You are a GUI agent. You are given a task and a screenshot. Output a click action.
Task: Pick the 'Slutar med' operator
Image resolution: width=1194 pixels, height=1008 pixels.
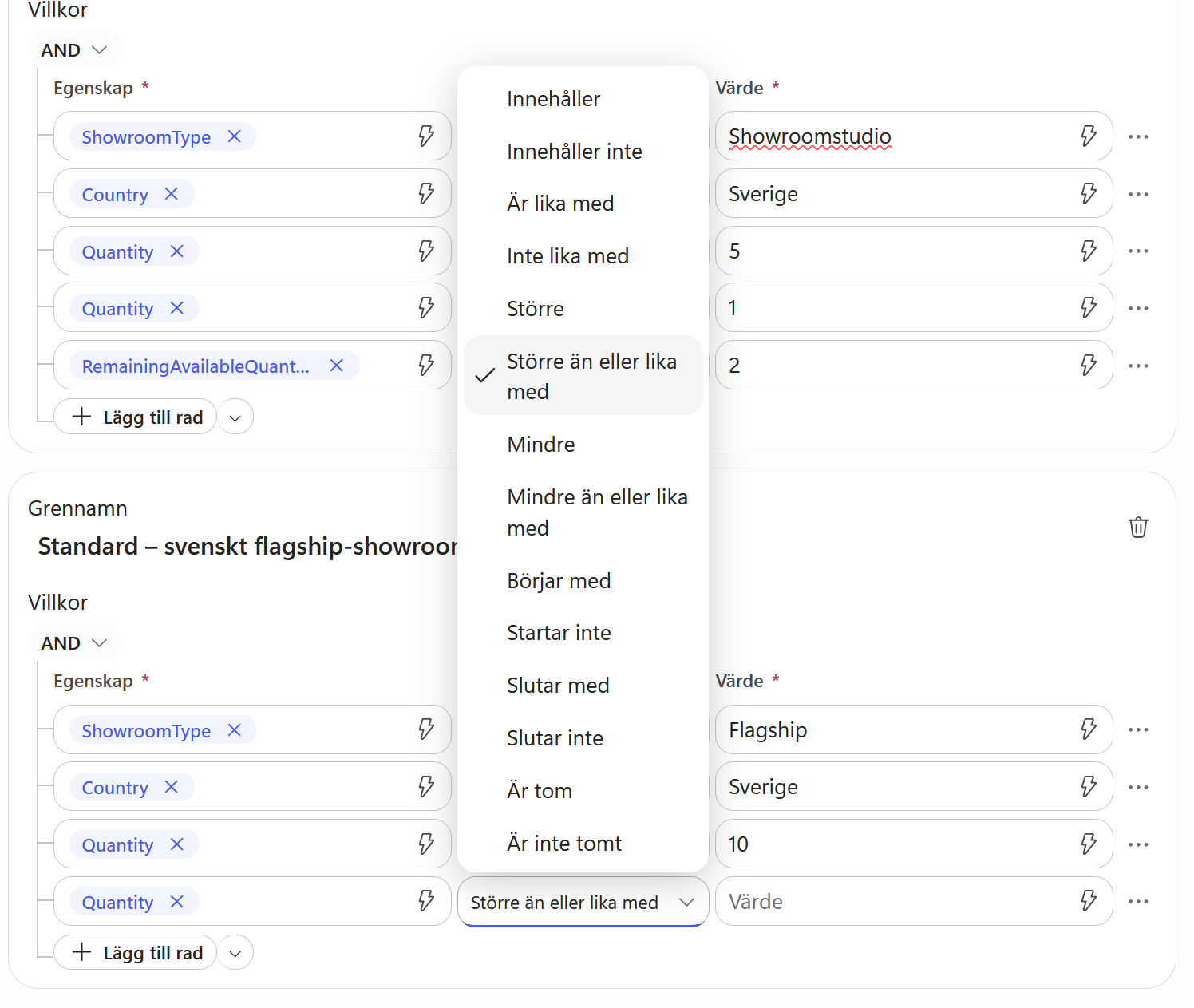pyautogui.click(x=583, y=685)
